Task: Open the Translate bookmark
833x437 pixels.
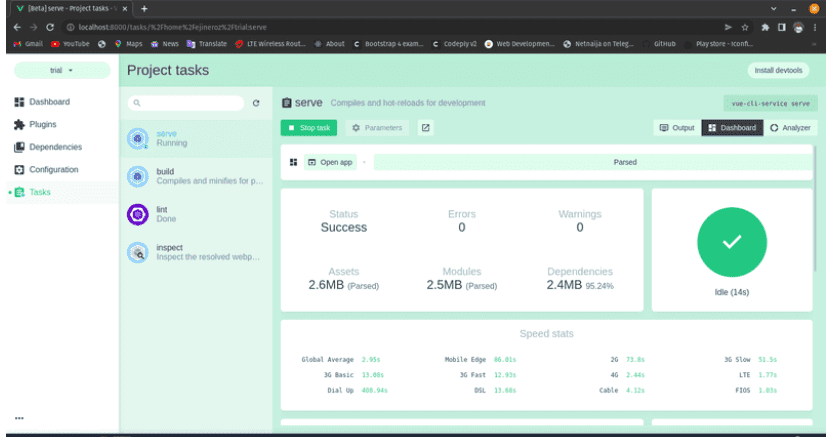Action: (207, 44)
